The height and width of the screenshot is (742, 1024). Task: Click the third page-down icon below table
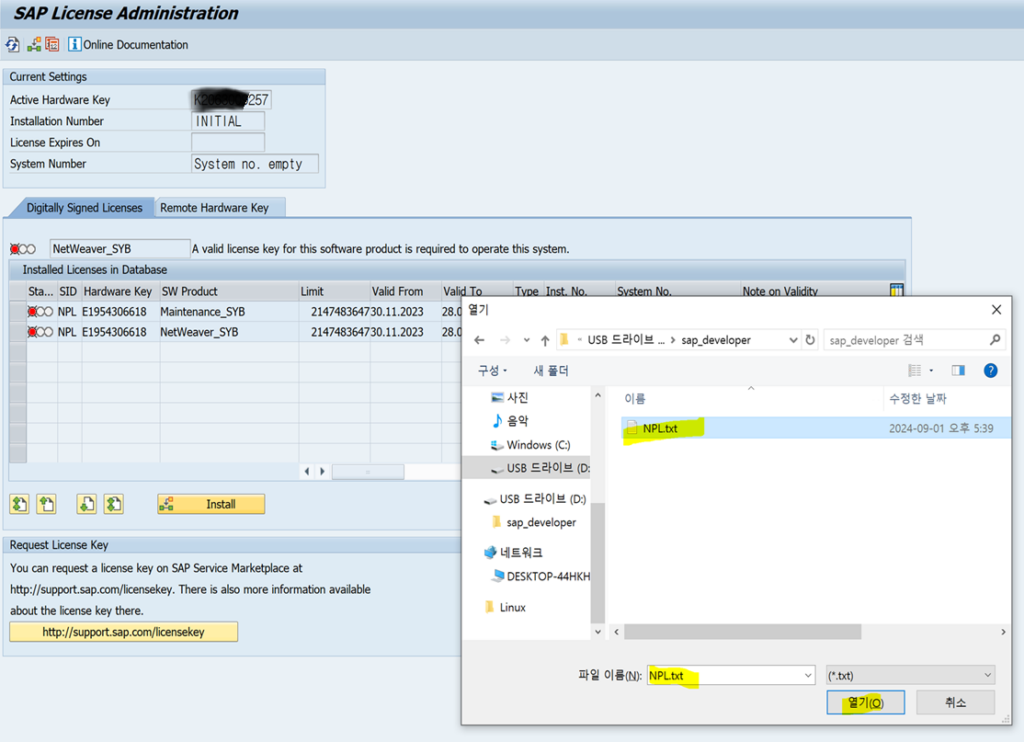(86, 504)
